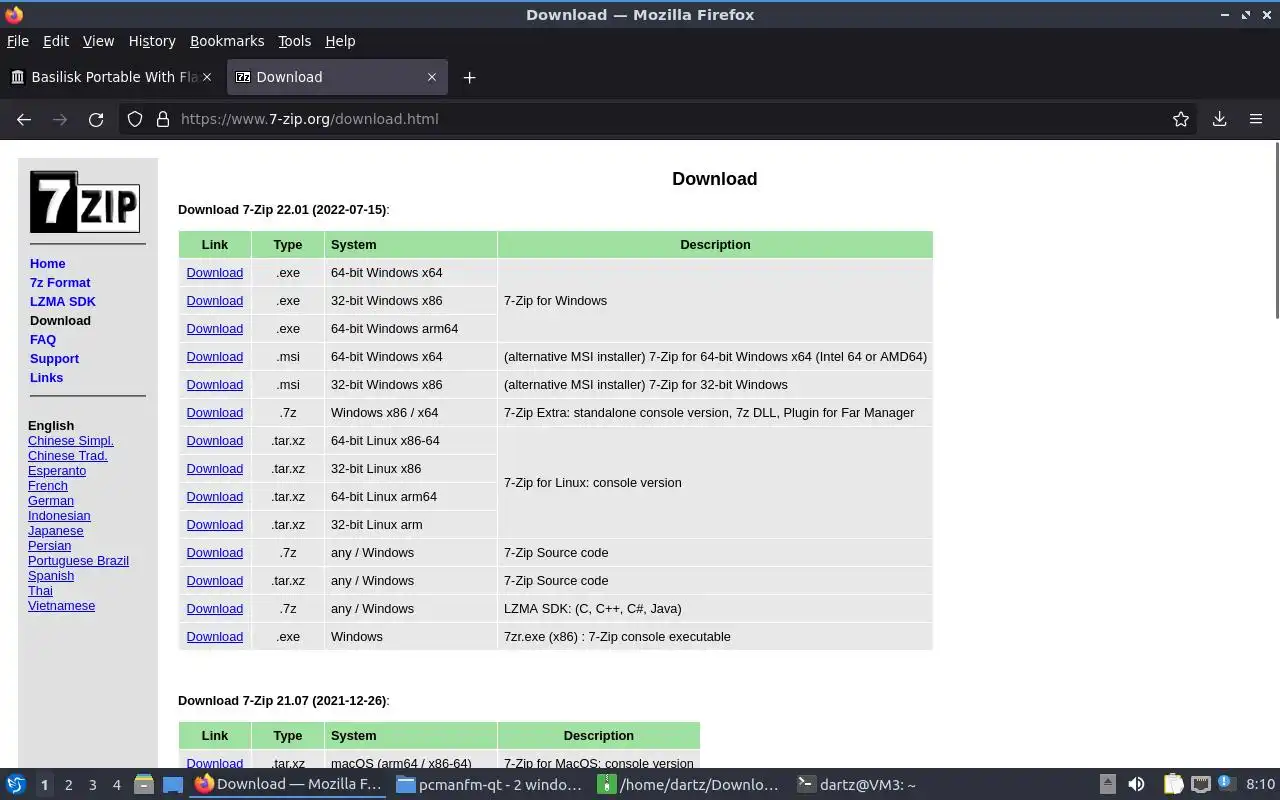1280x800 pixels.
Task: Switch to the /home/dartz/Downloads archiver taskbar entry
Action: pyautogui.click(x=688, y=785)
